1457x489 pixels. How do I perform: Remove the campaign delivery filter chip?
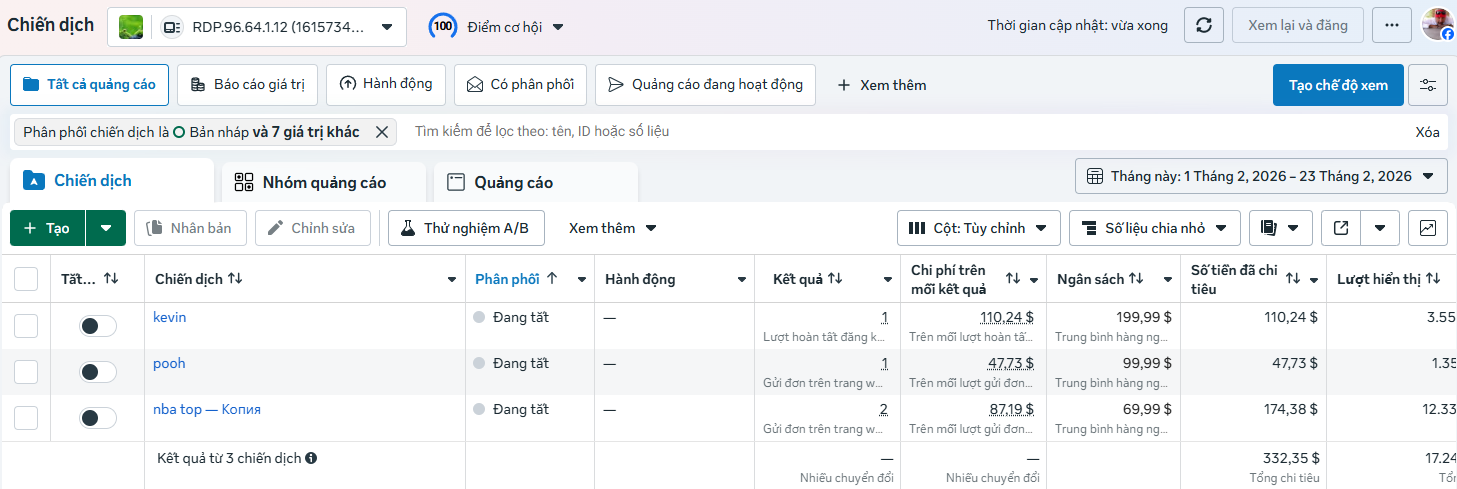coord(381,132)
